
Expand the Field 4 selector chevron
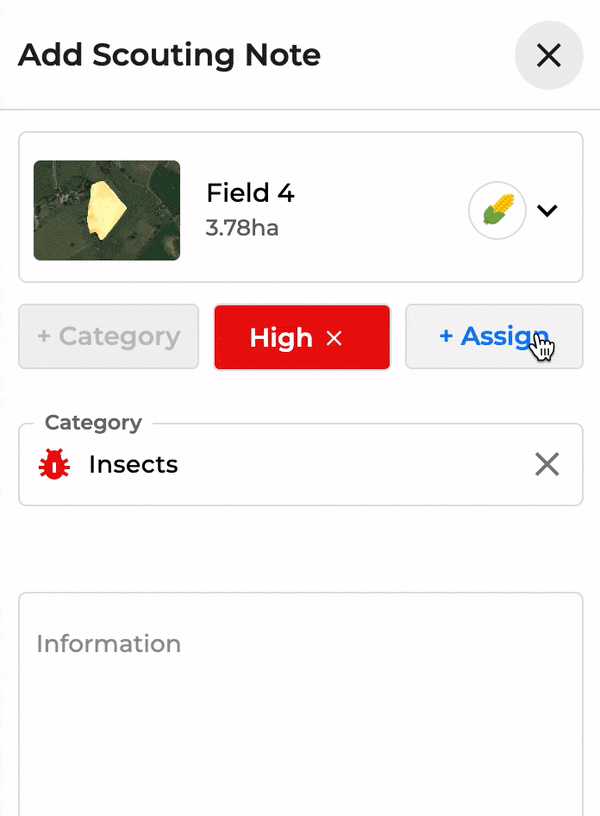(547, 210)
